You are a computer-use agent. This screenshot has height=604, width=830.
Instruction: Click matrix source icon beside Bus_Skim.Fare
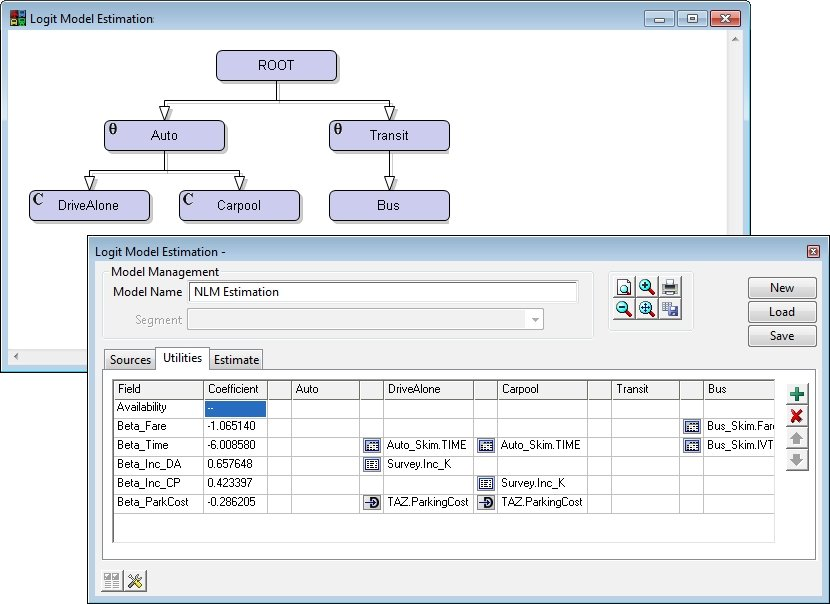[692, 426]
